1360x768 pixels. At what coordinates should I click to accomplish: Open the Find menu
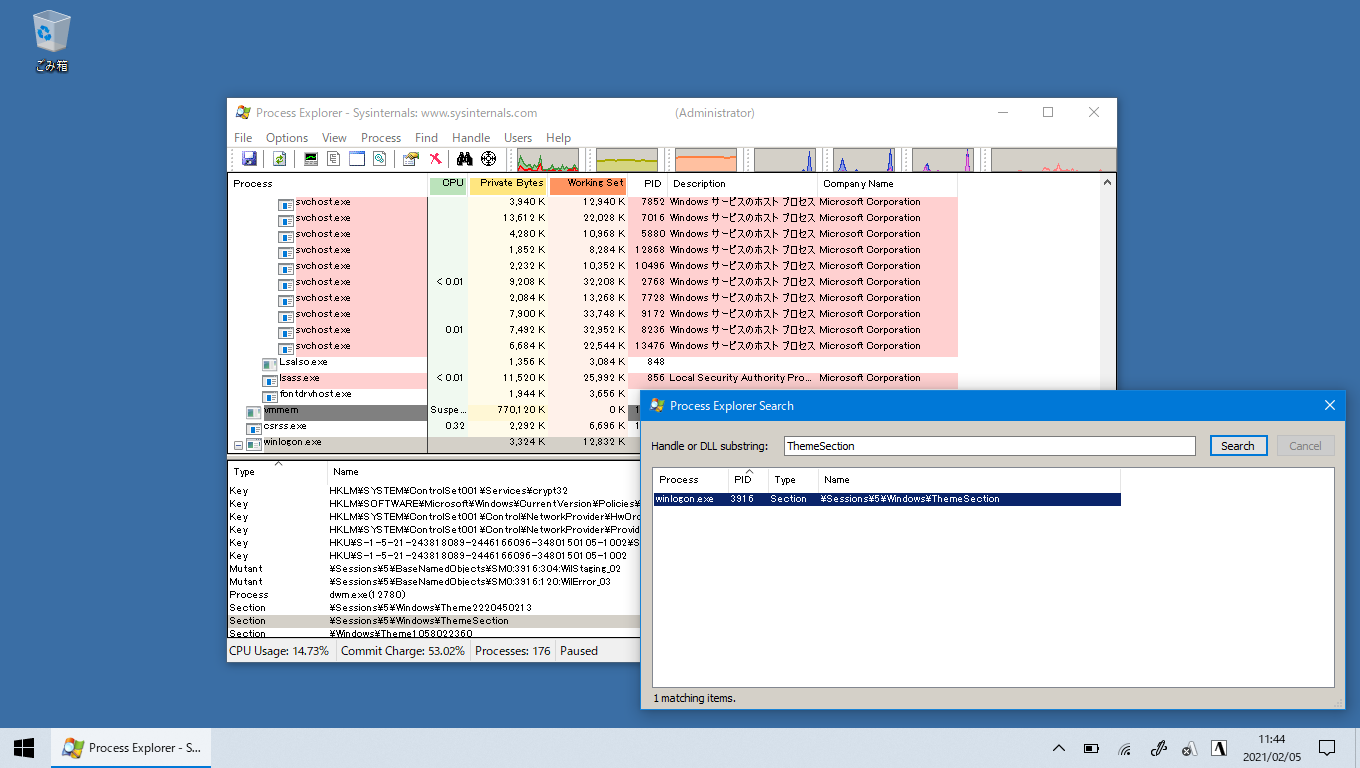click(426, 138)
